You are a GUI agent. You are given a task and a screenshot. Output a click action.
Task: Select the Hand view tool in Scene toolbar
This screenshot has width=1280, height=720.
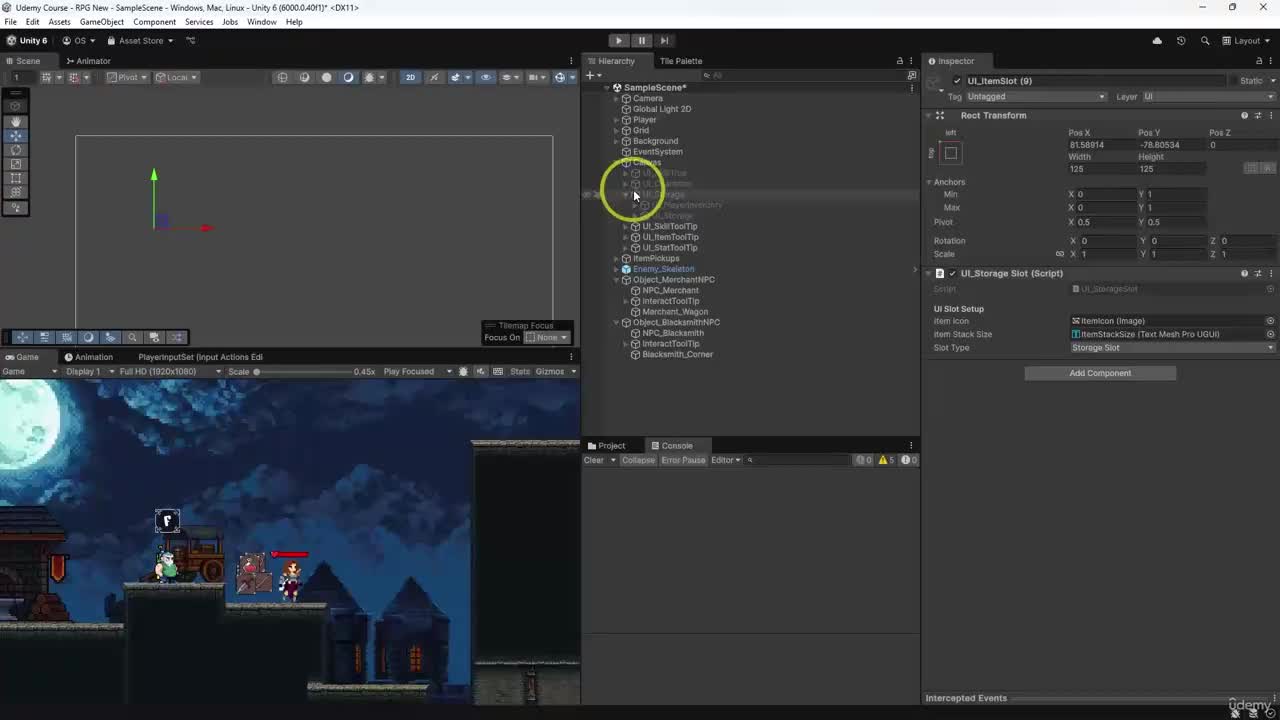coord(16,121)
